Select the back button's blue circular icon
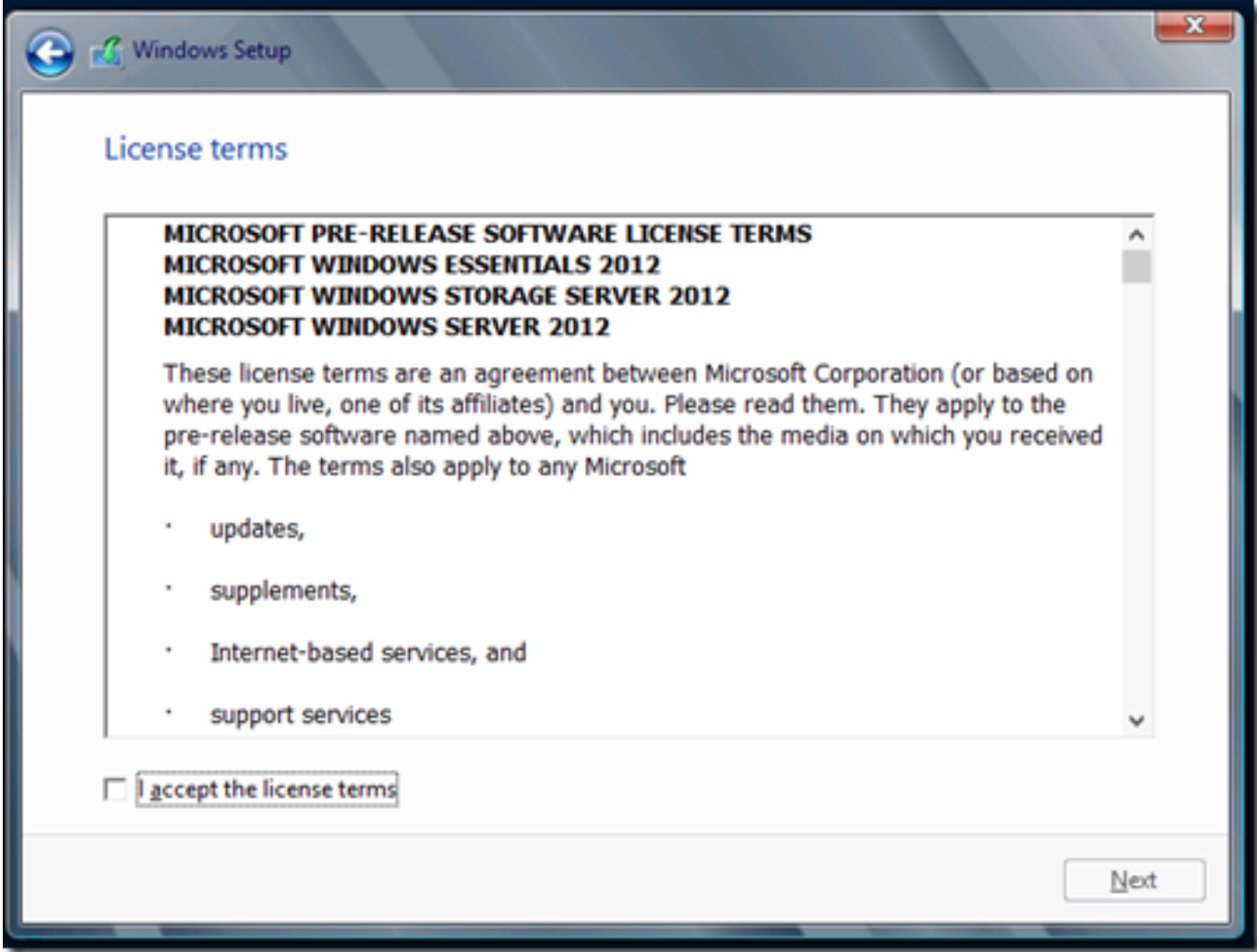 coord(51,54)
